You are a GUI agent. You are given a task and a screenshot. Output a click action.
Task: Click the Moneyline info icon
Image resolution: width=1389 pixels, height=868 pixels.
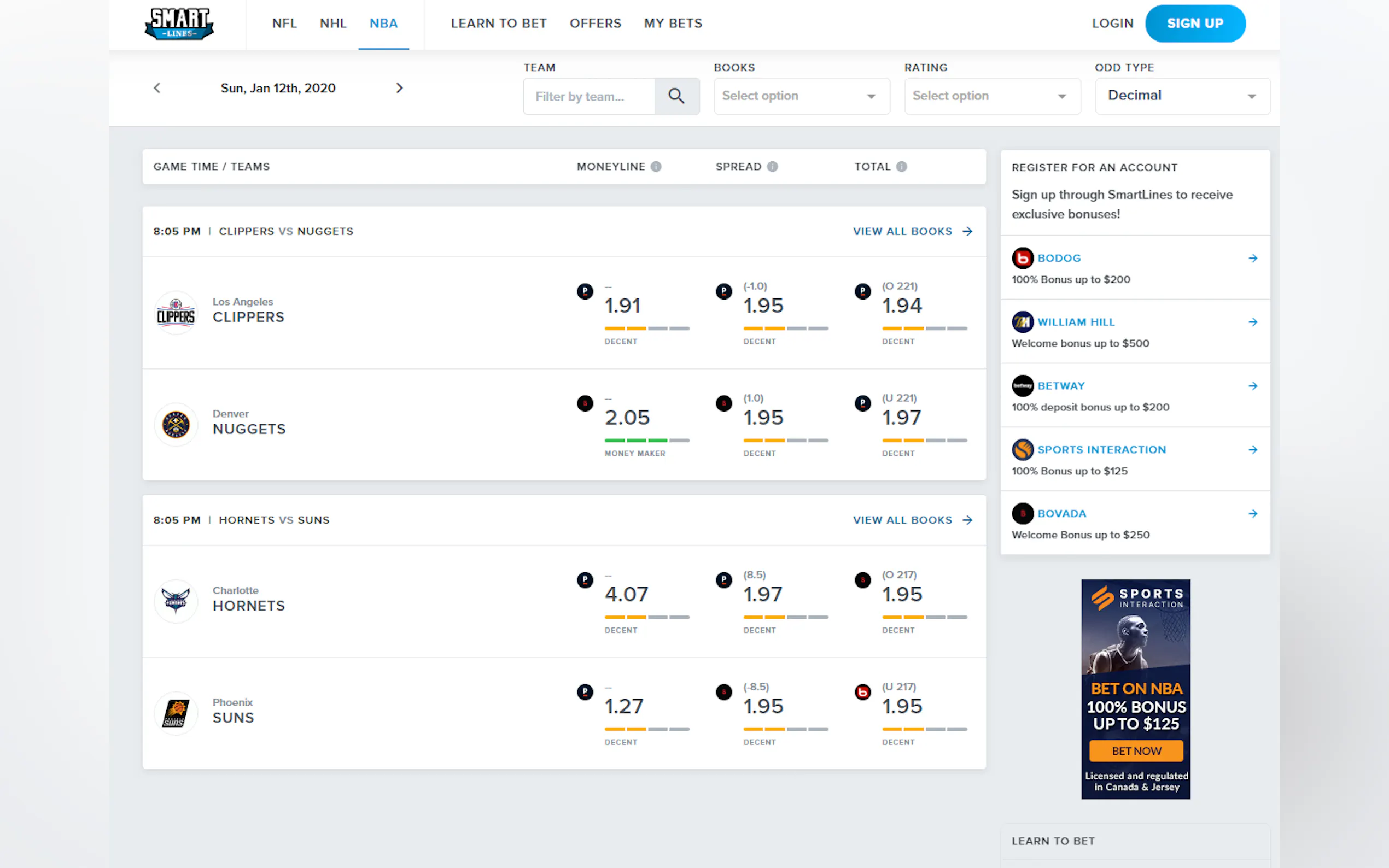point(656,167)
